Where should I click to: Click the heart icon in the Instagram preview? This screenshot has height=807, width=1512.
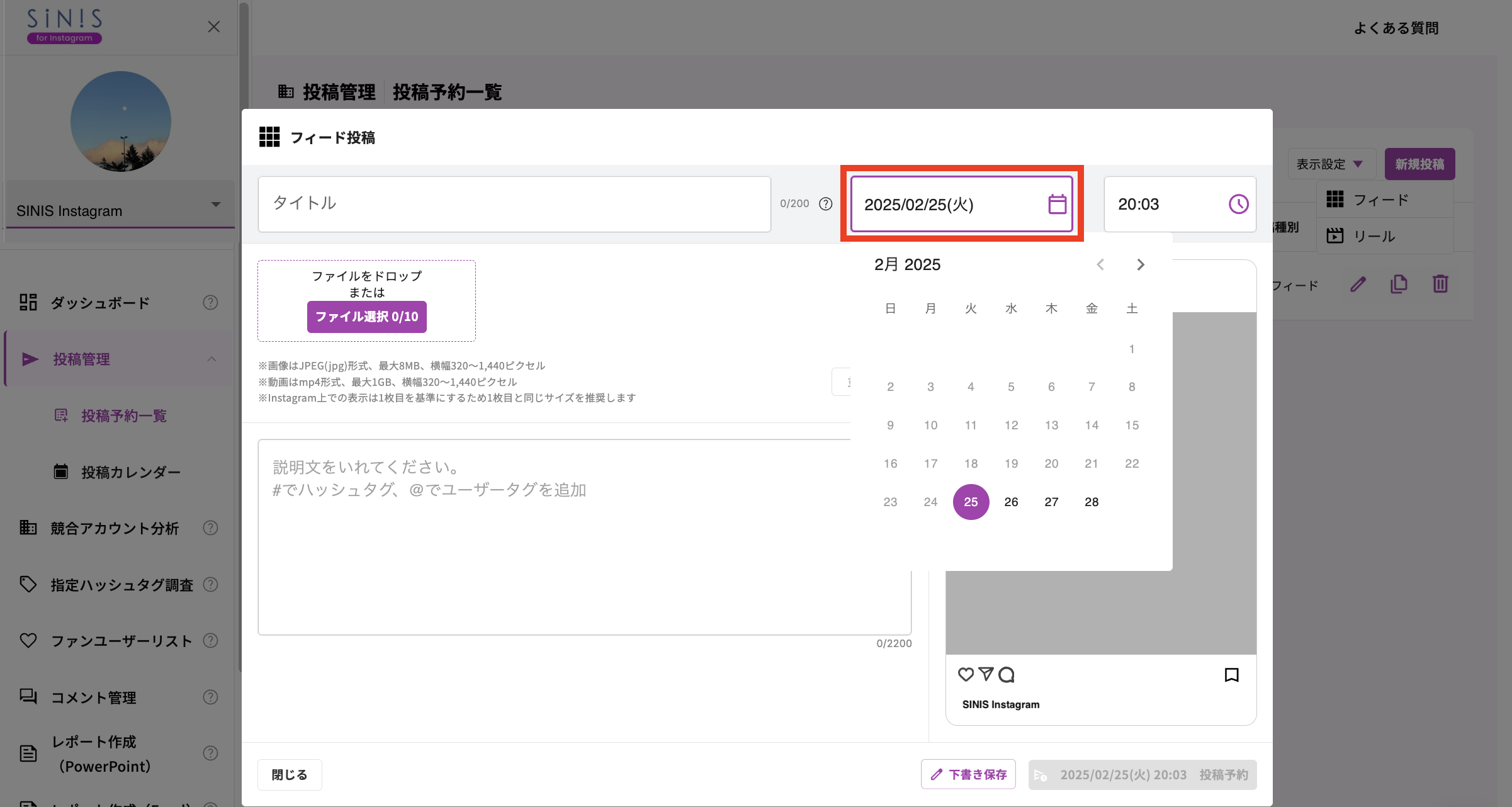point(964,674)
